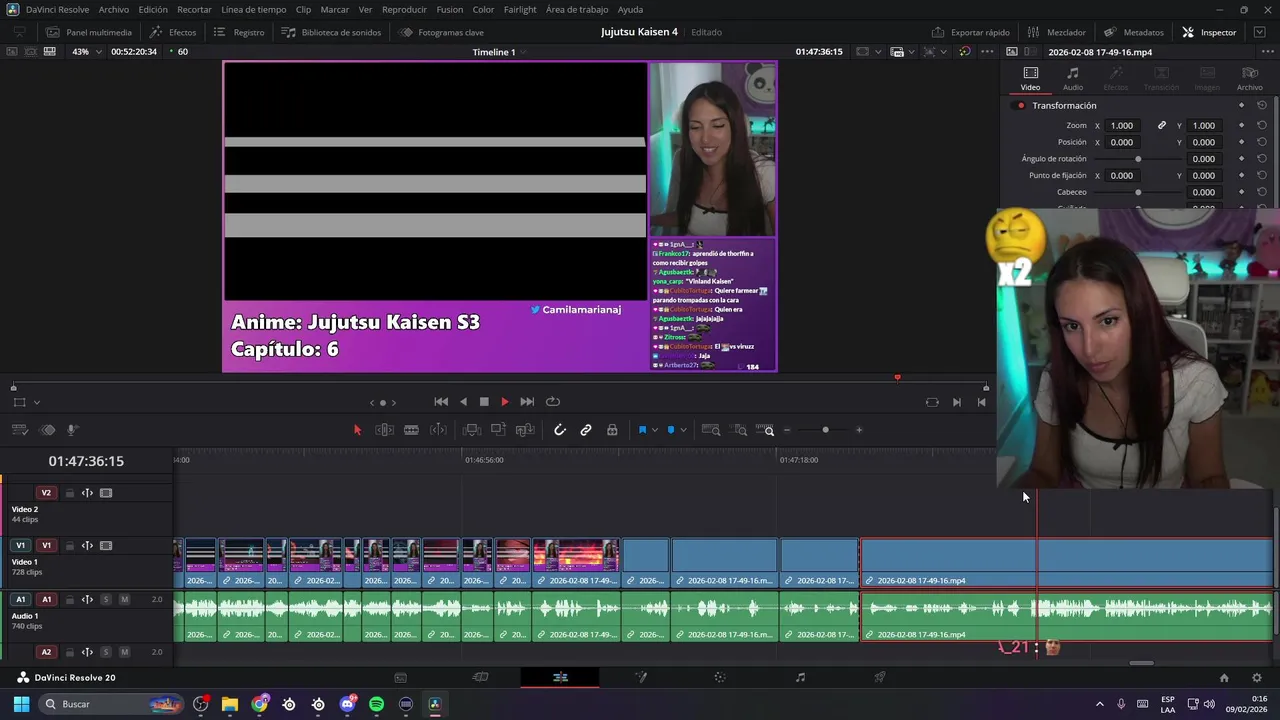Open the Línea de tiempo menu

[253, 9]
